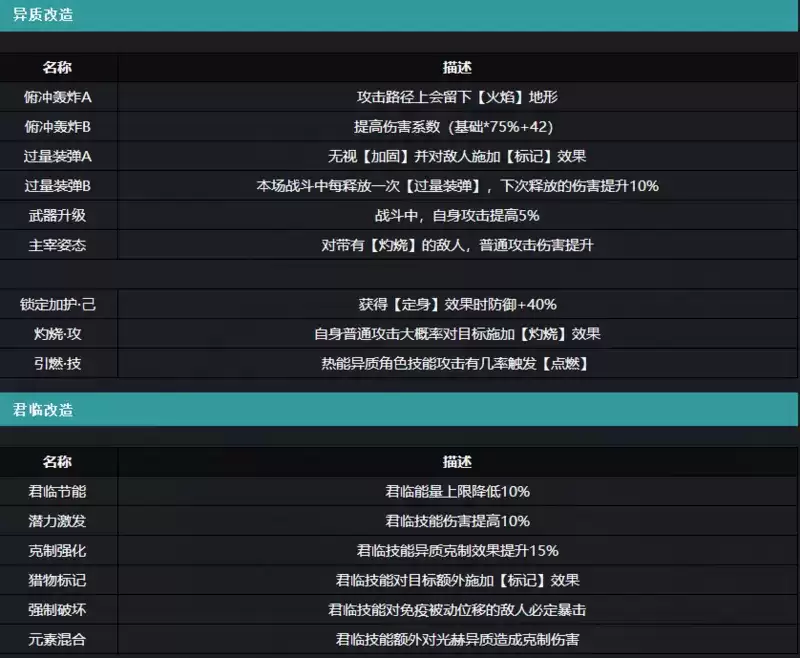Select the 引燃·技 row name
Image resolution: width=800 pixels, height=658 pixels.
pos(57,363)
